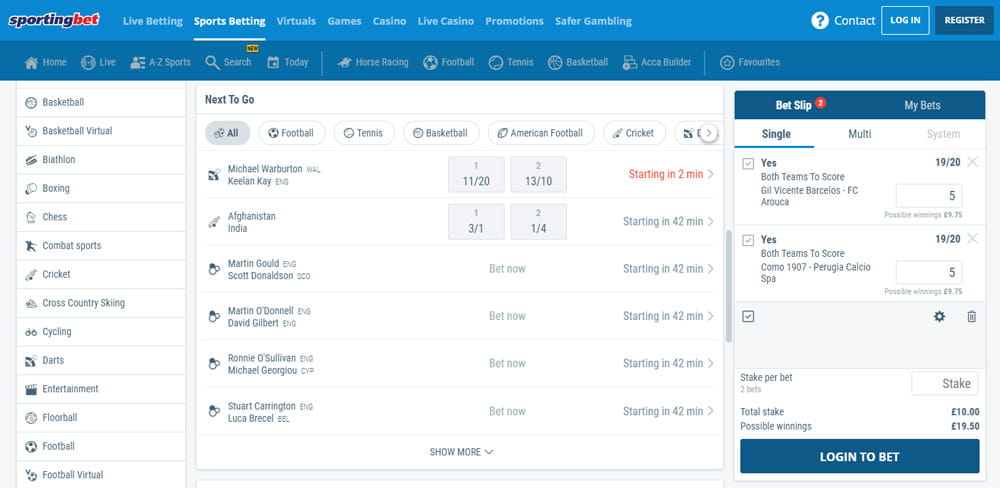
Task: Click the sportingbet logo
Action: (54, 20)
